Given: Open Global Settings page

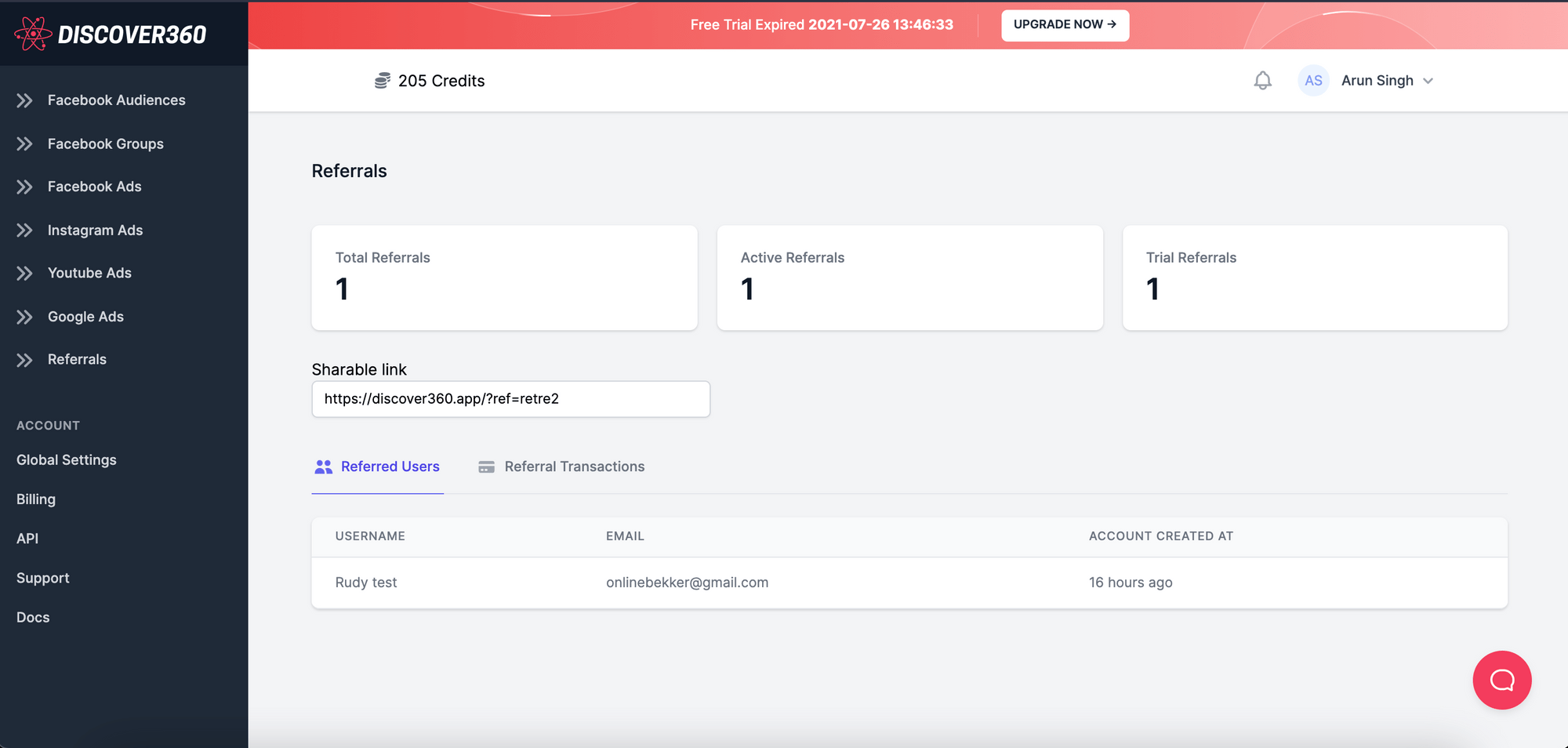Looking at the screenshot, I should [x=67, y=460].
